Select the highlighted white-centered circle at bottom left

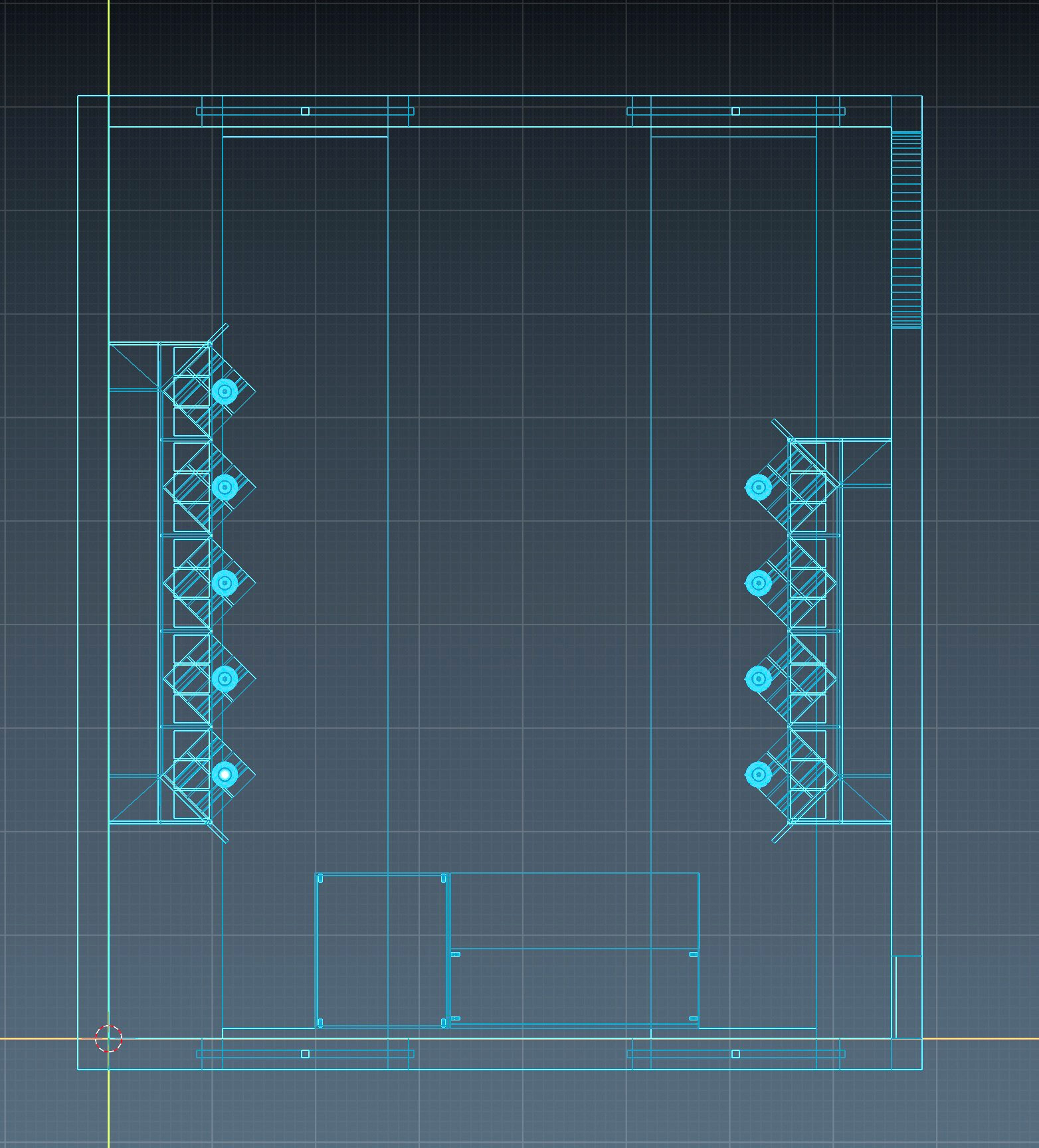(x=225, y=774)
